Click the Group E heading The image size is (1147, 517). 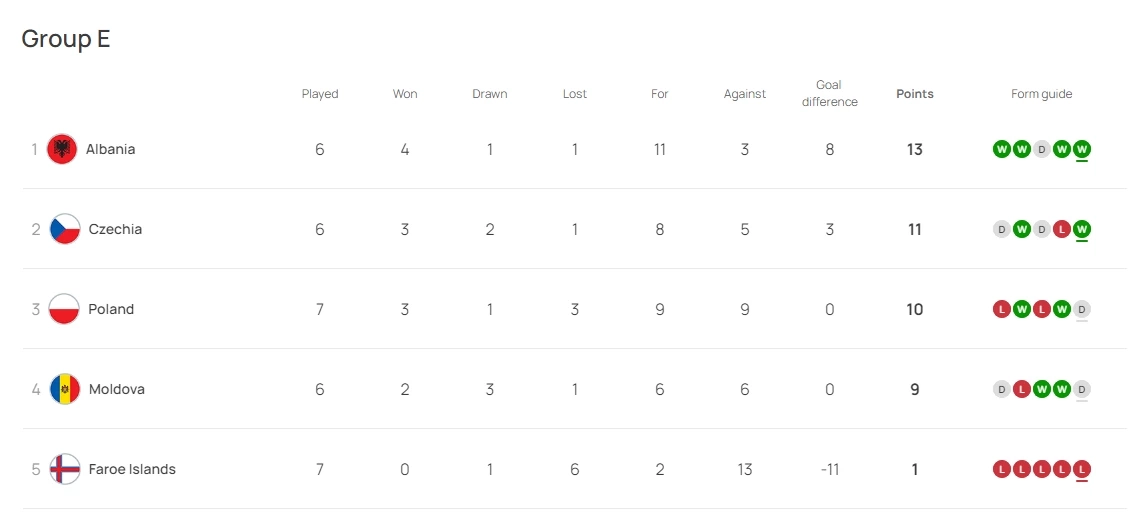[66, 39]
